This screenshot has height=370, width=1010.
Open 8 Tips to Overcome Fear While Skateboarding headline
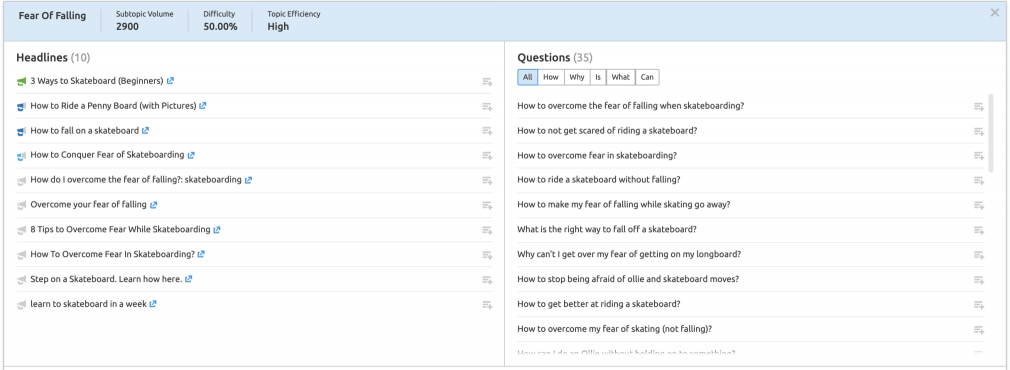click(120, 229)
